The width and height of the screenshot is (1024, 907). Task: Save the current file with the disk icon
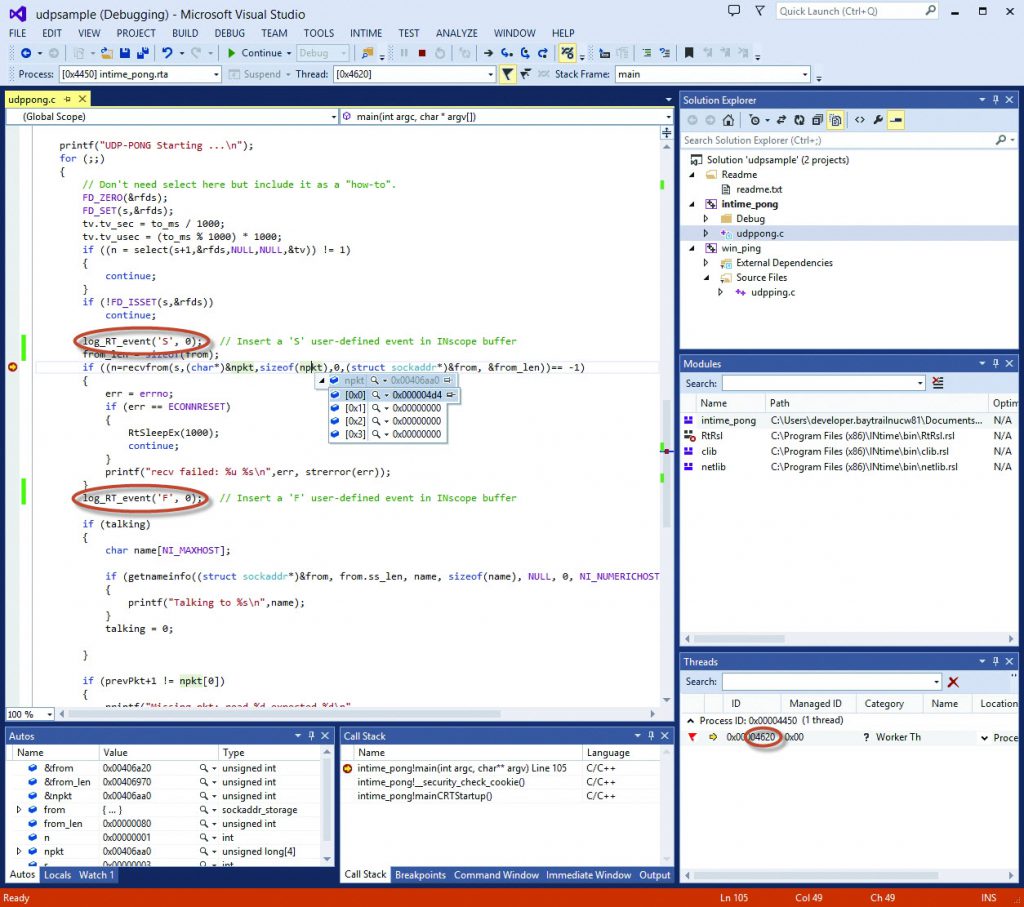point(125,53)
